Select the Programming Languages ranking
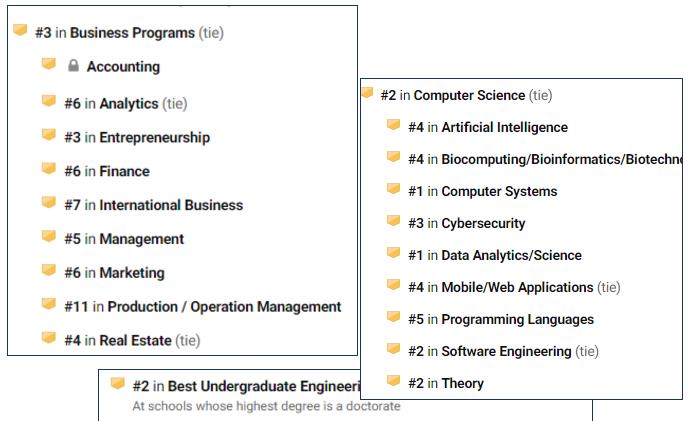Image resolution: width=688 pixels, height=421 pixels. [x=501, y=320]
